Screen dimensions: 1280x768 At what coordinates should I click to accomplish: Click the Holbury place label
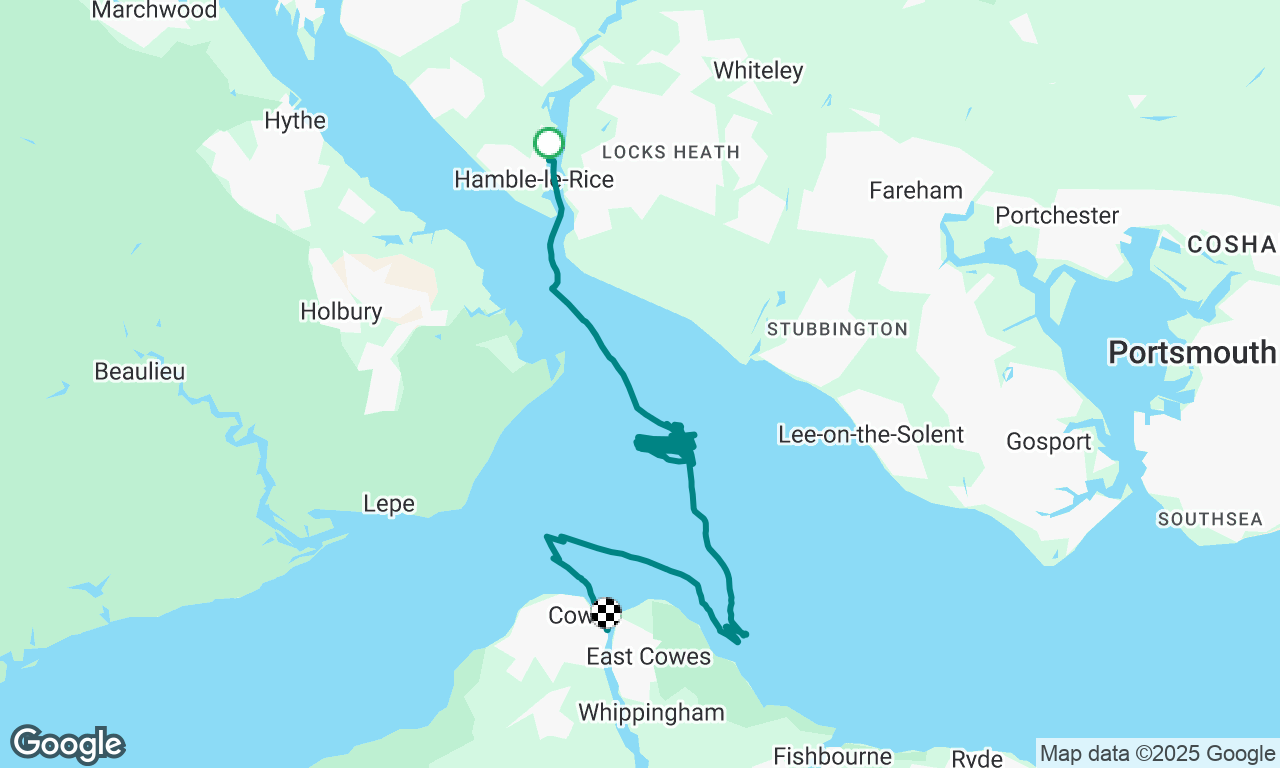click(341, 312)
